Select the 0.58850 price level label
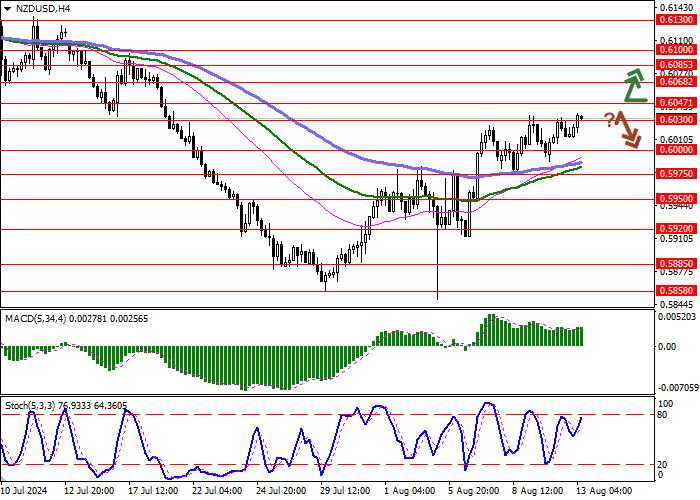This screenshot has height=500, width=700. coord(676,264)
